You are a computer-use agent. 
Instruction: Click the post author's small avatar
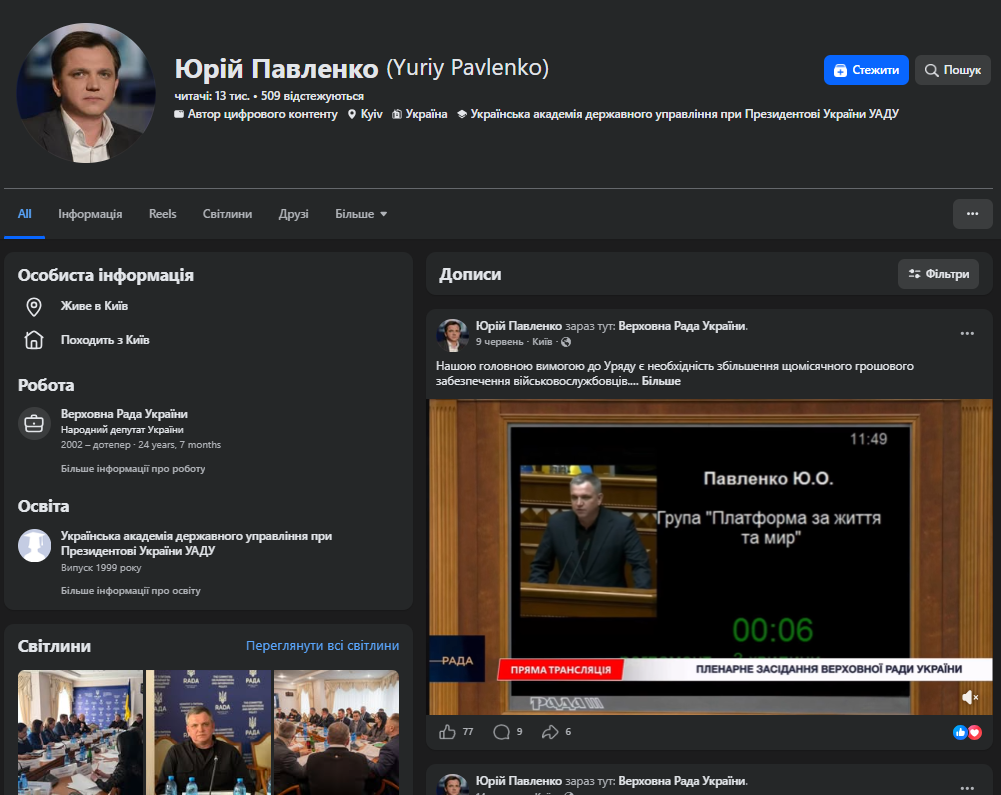click(x=453, y=335)
